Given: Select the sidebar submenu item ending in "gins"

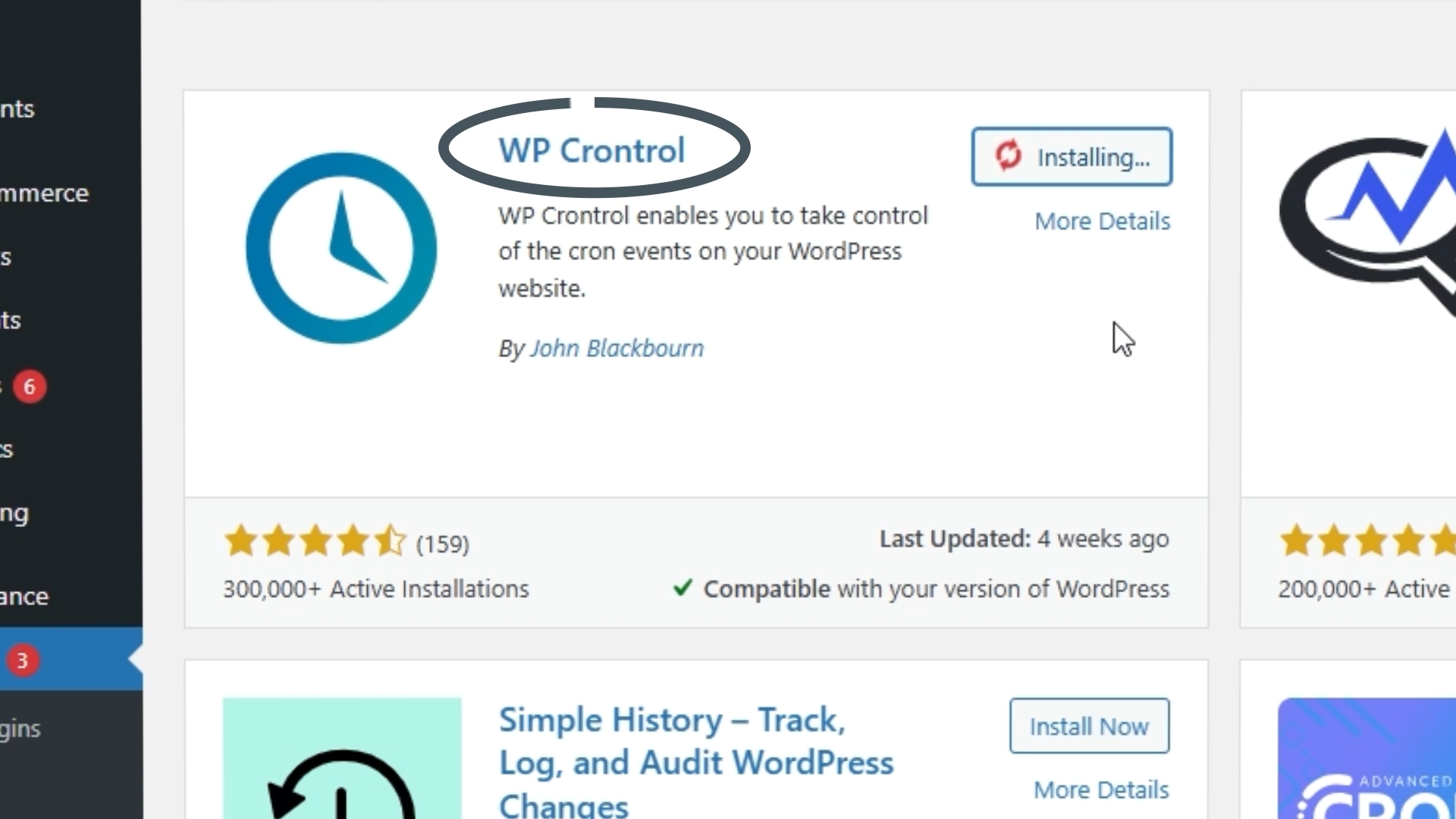Looking at the screenshot, I should click(20, 729).
